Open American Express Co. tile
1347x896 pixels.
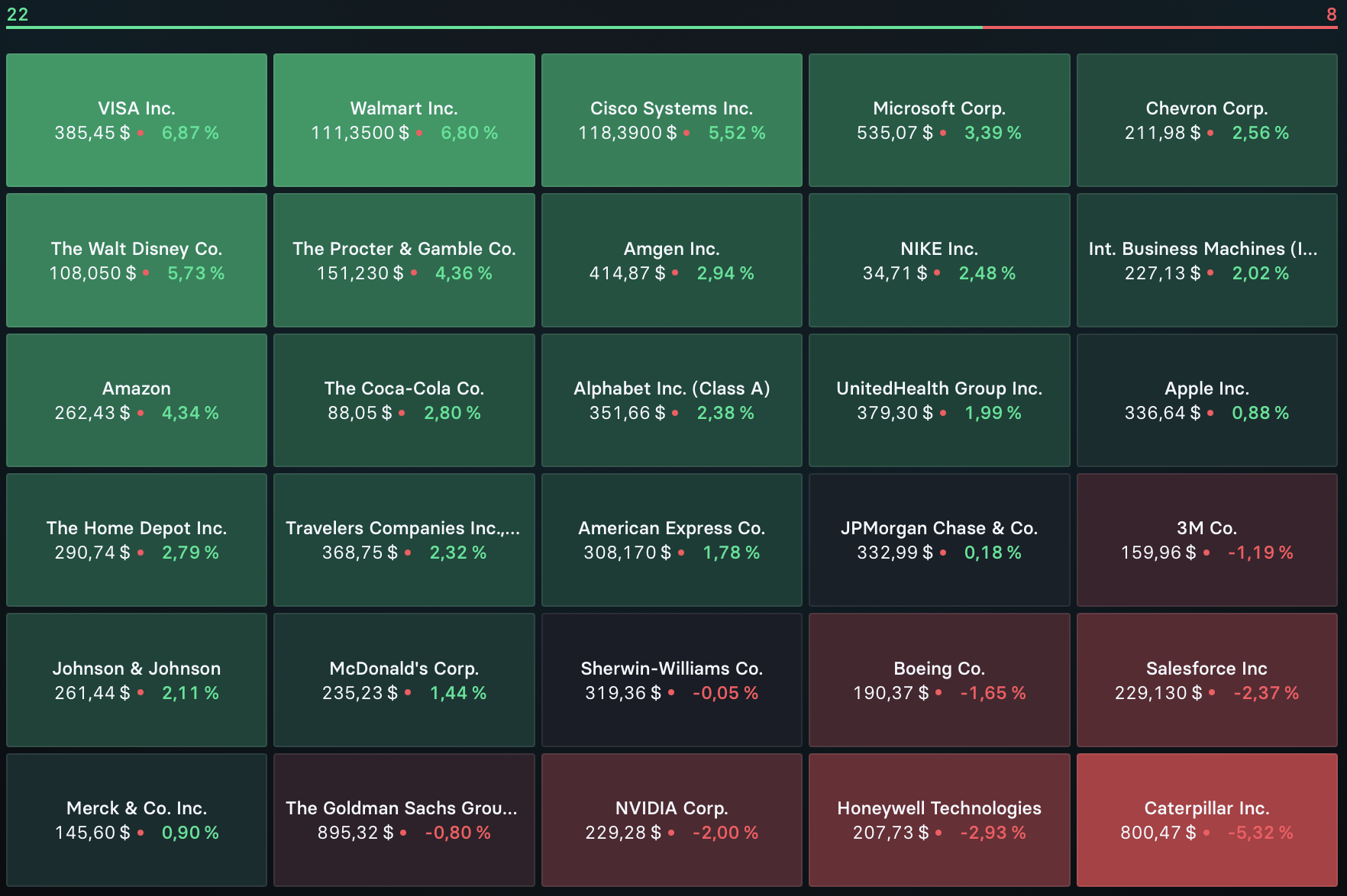672,540
